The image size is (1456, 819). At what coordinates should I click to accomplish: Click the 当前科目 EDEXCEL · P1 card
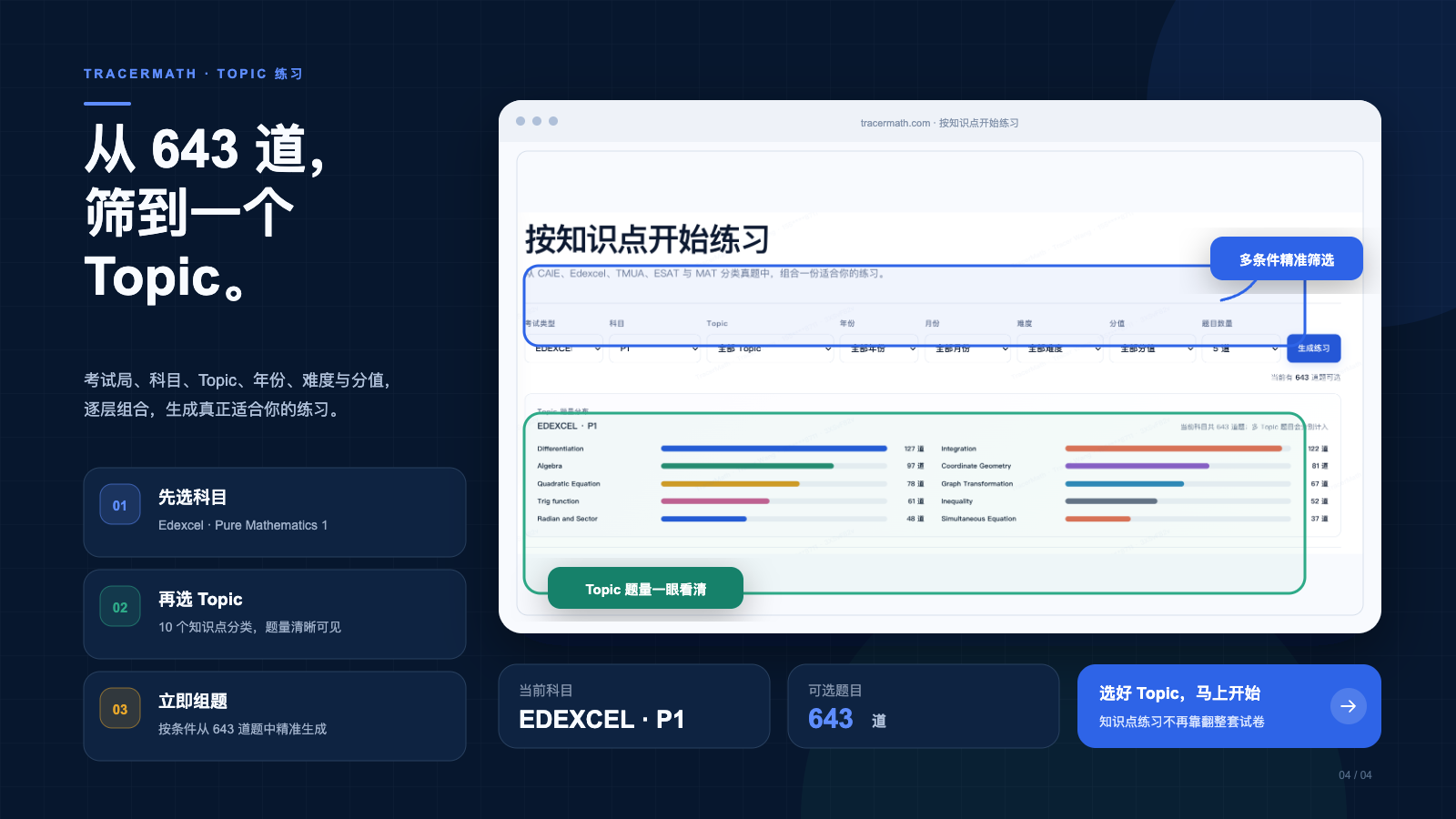click(x=634, y=706)
